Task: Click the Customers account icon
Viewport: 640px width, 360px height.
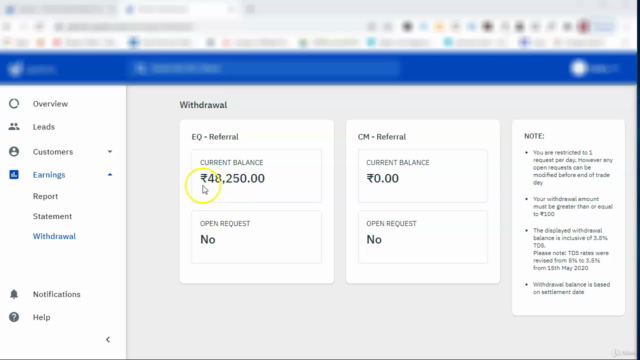Action: pyautogui.click(x=14, y=151)
